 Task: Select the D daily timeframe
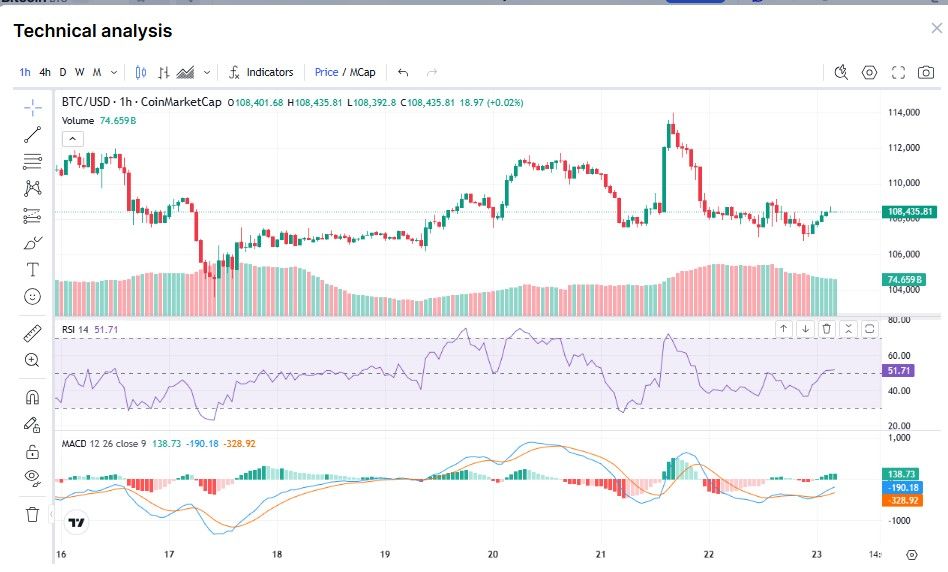(63, 72)
